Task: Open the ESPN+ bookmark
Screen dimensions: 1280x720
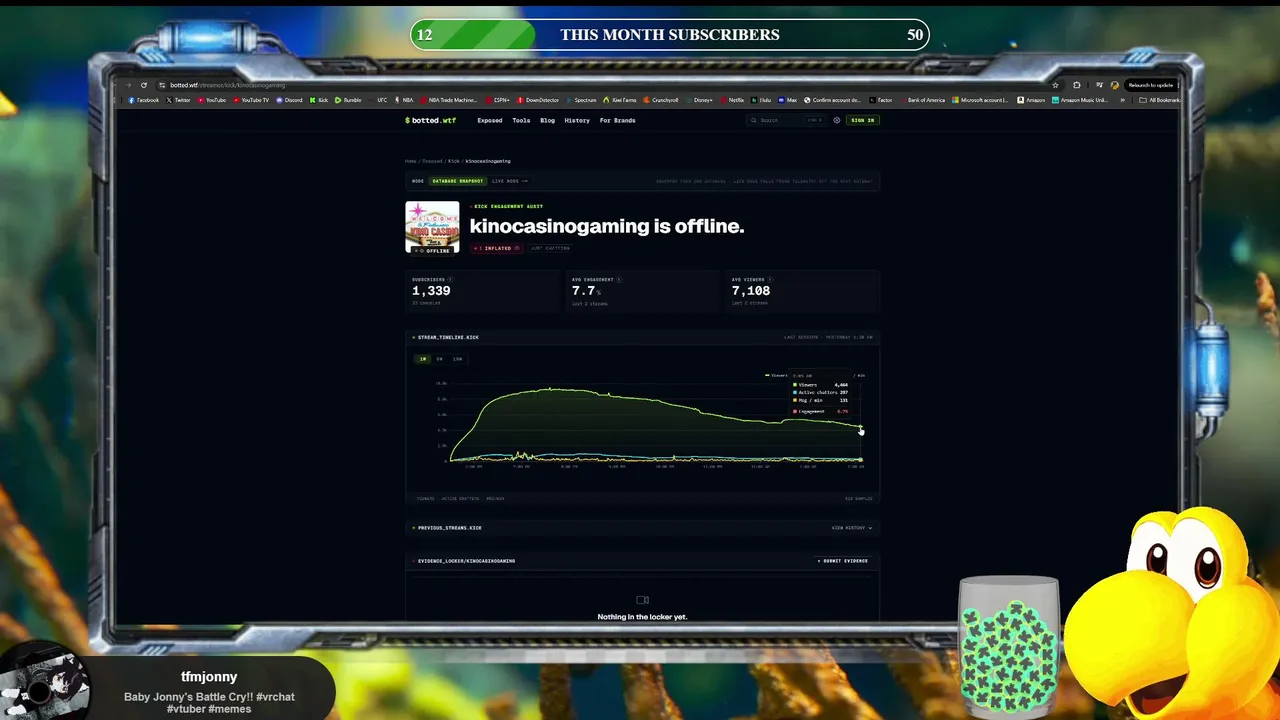Action: 499,100
